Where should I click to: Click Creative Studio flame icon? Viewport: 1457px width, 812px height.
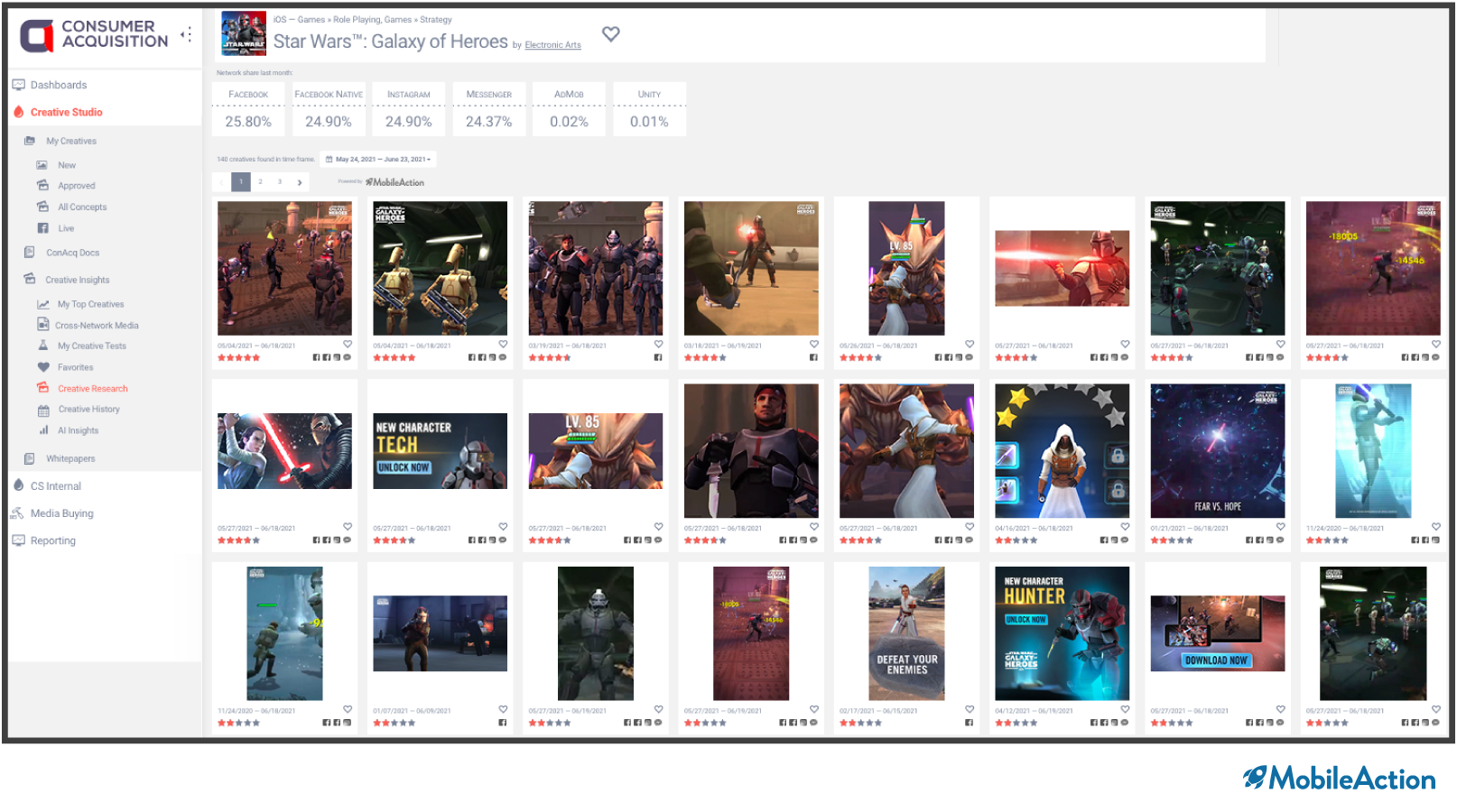pos(18,112)
